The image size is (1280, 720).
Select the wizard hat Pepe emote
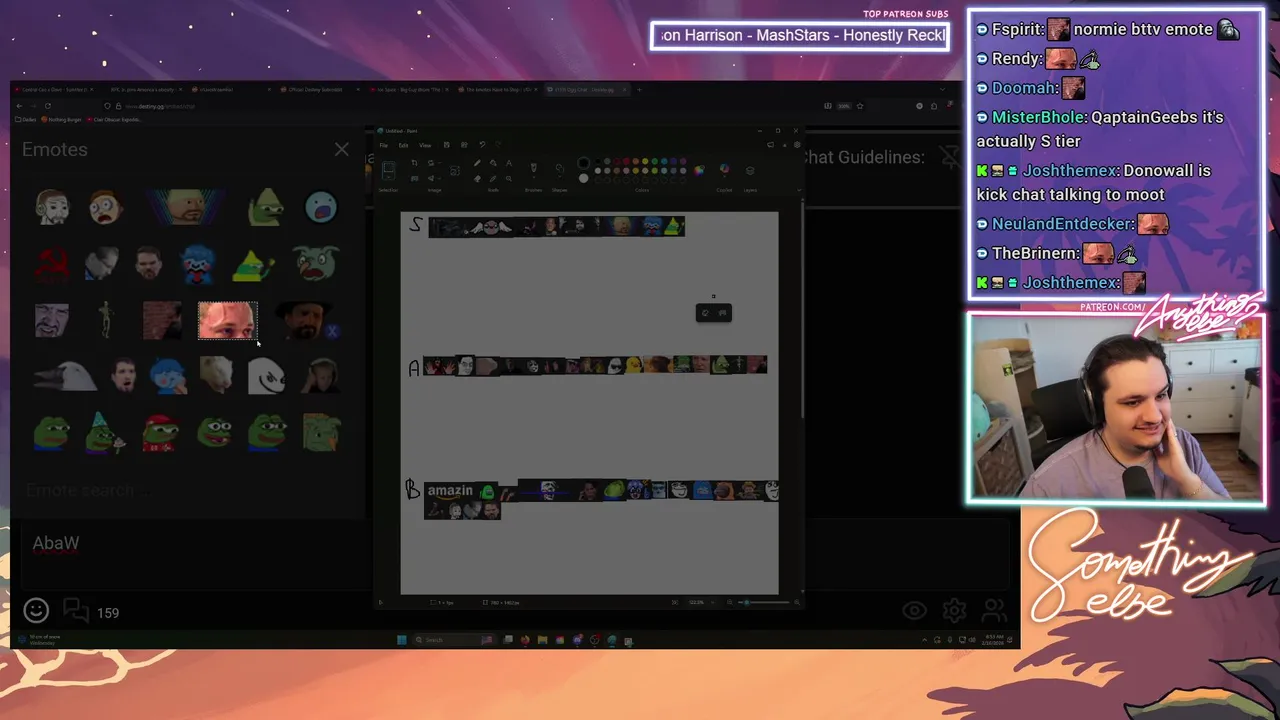click(x=105, y=432)
